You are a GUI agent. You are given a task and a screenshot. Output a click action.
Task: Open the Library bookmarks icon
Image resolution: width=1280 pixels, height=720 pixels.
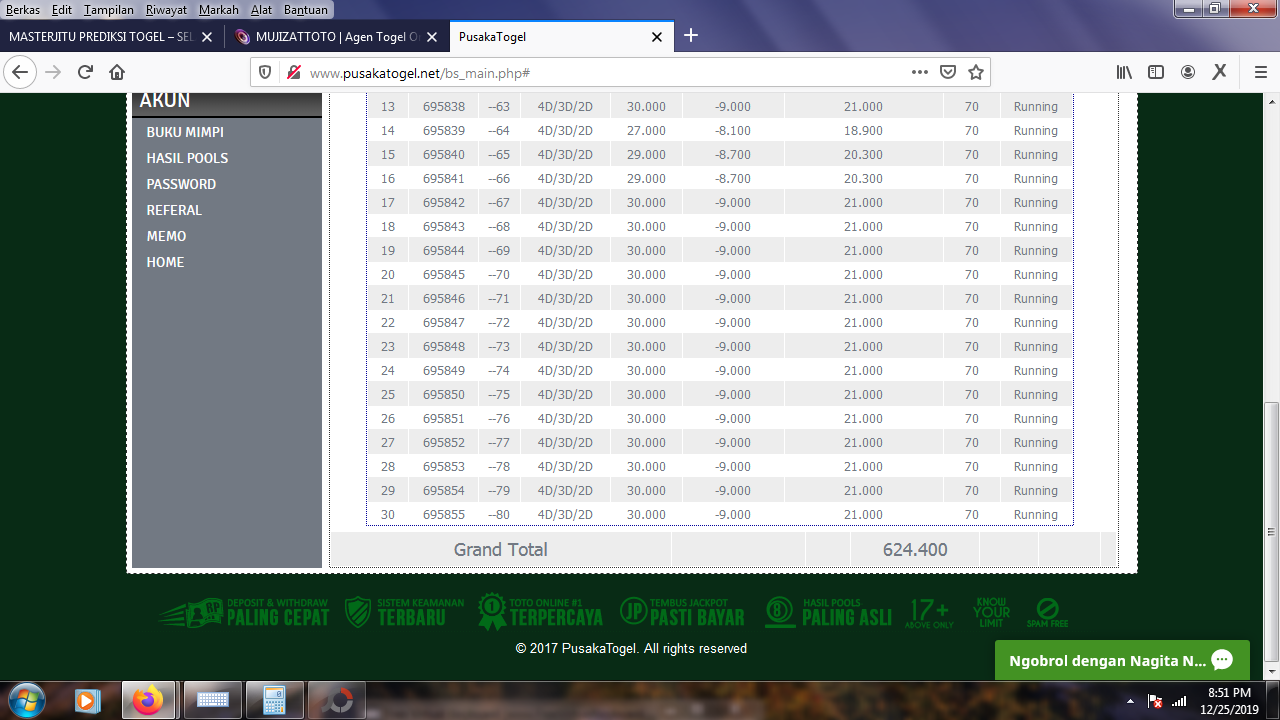click(x=1124, y=72)
